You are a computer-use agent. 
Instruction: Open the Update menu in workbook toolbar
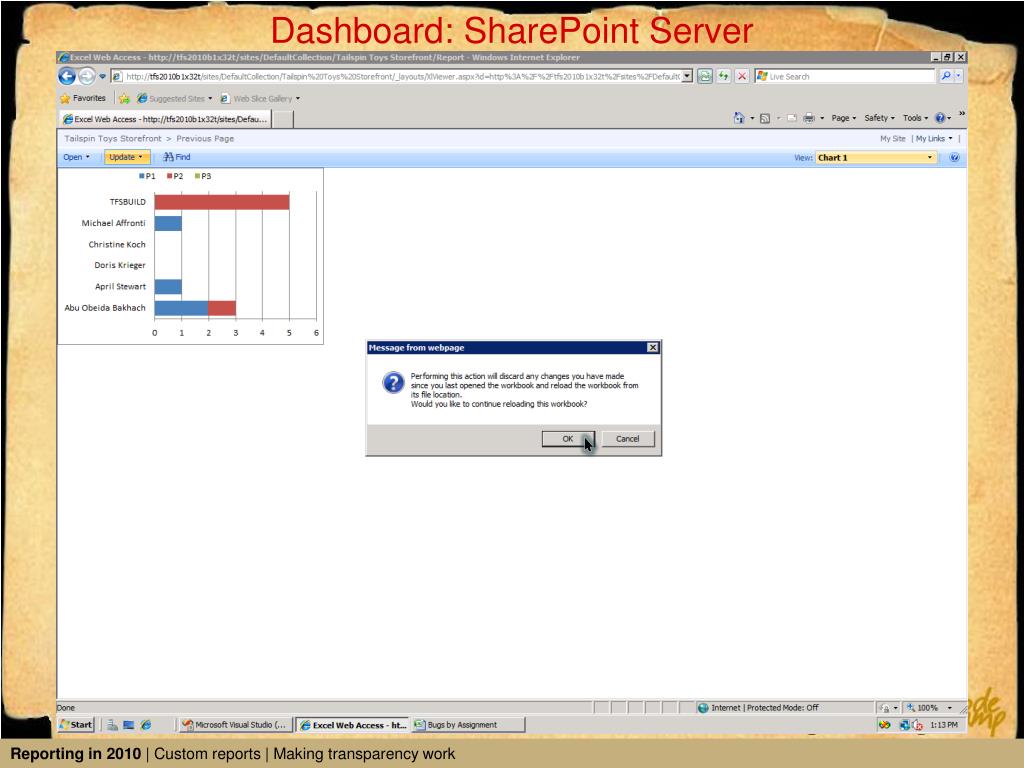click(126, 157)
